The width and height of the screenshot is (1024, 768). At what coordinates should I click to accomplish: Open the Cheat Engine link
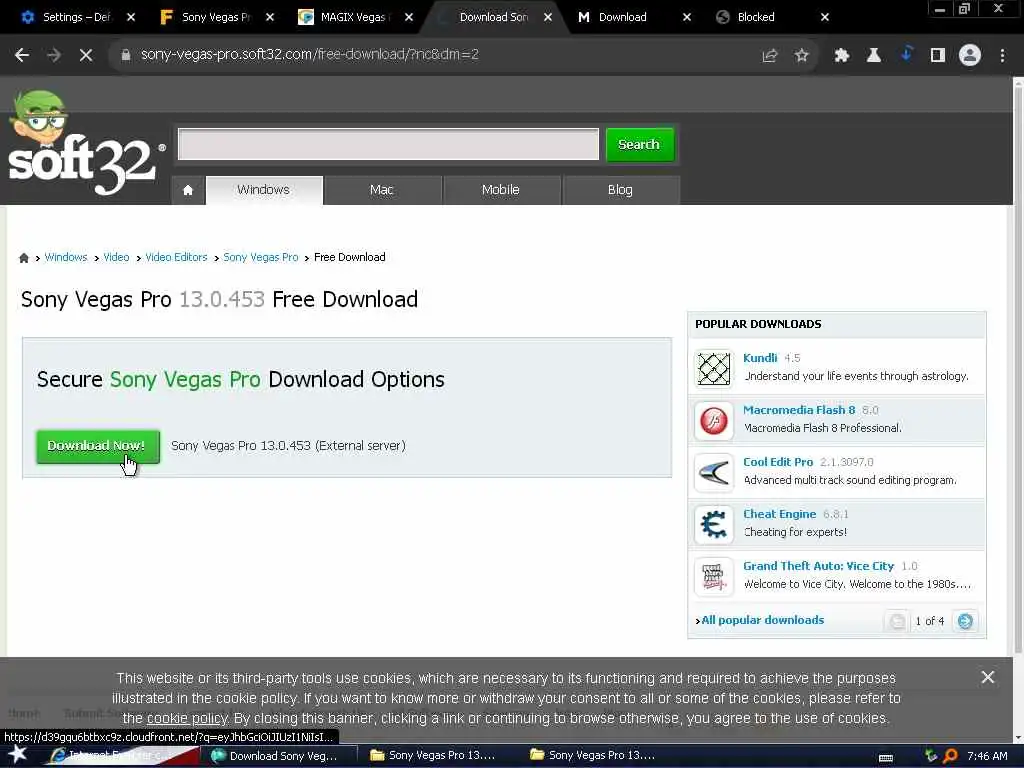coord(780,514)
